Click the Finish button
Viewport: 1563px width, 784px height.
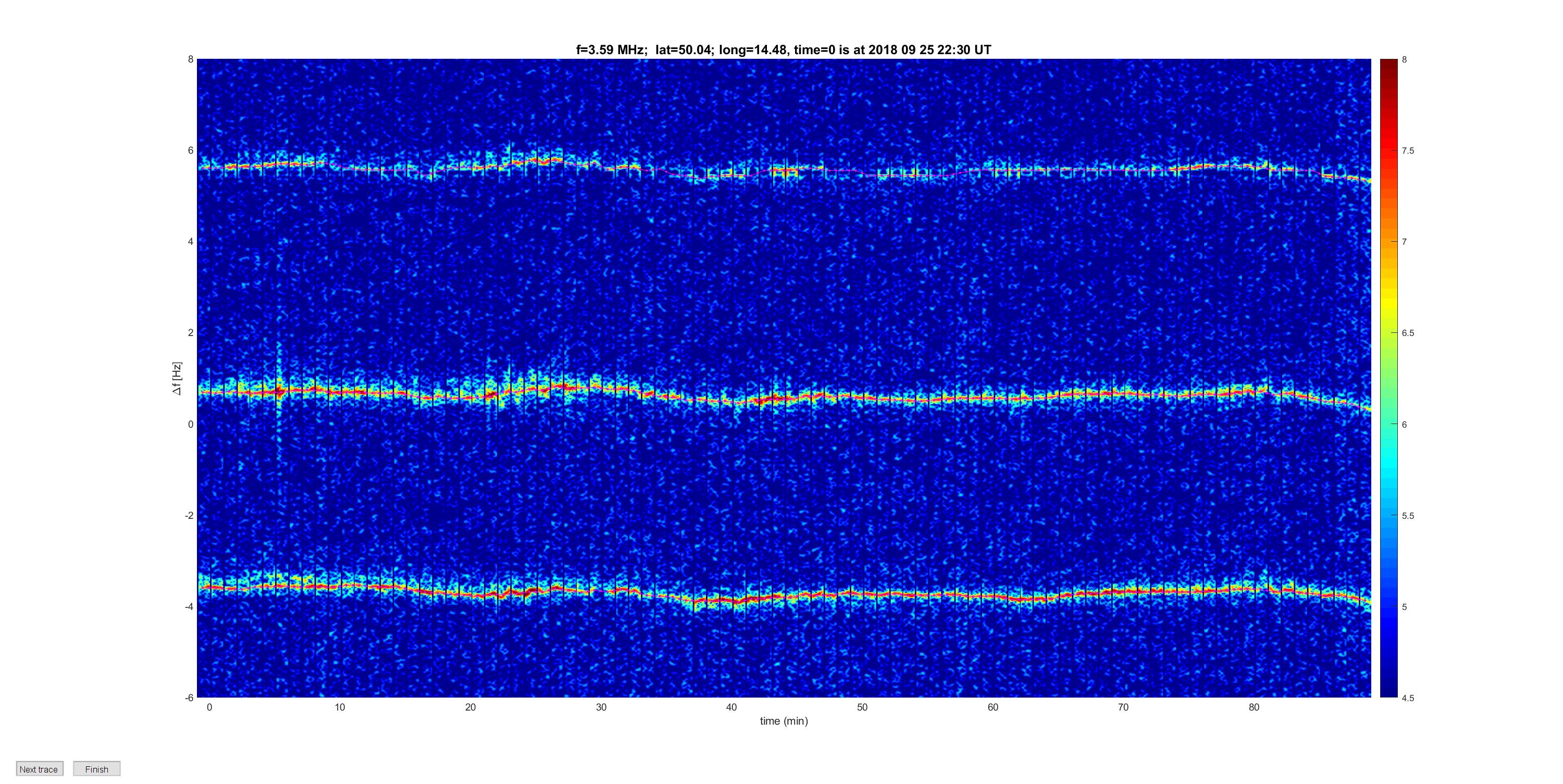coord(96,769)
